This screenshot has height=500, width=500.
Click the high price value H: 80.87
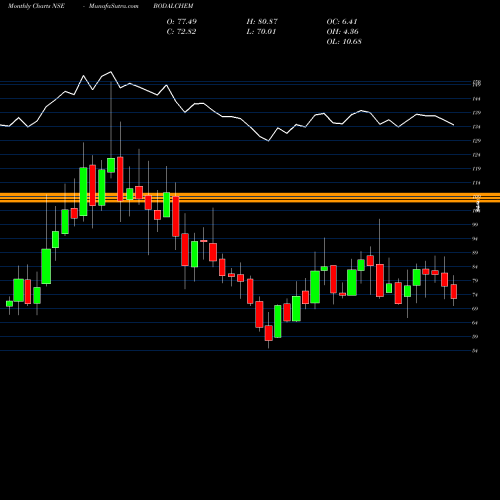coord(262,21)
